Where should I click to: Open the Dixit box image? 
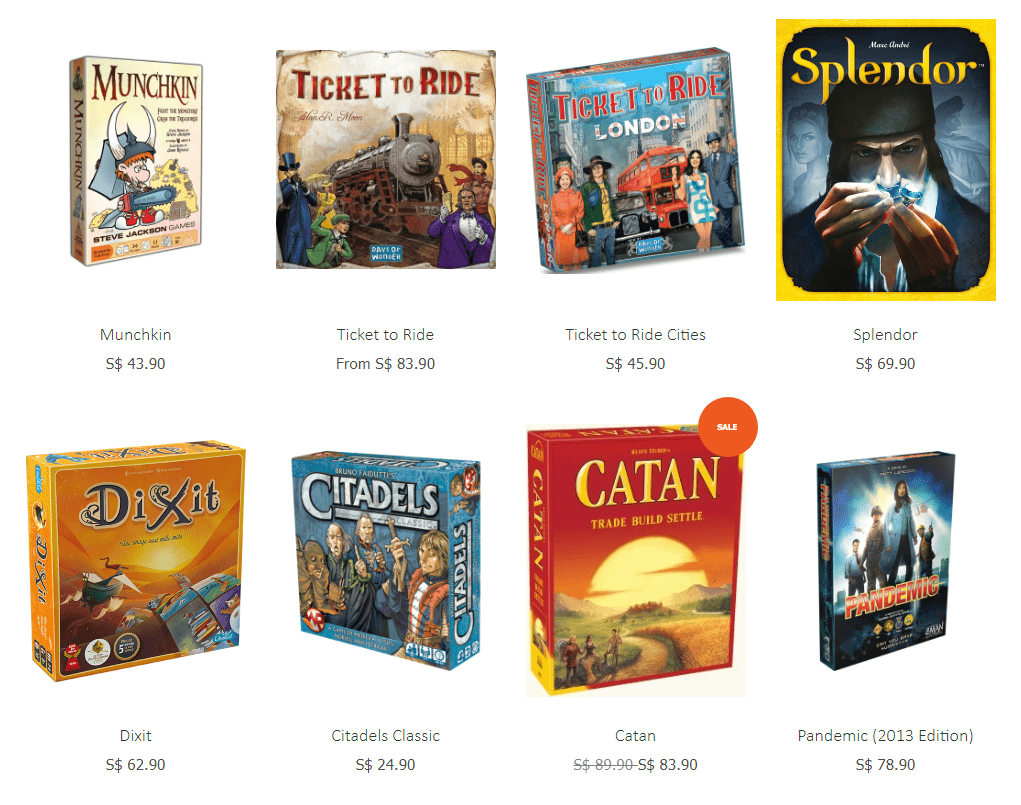coord(136,561)
